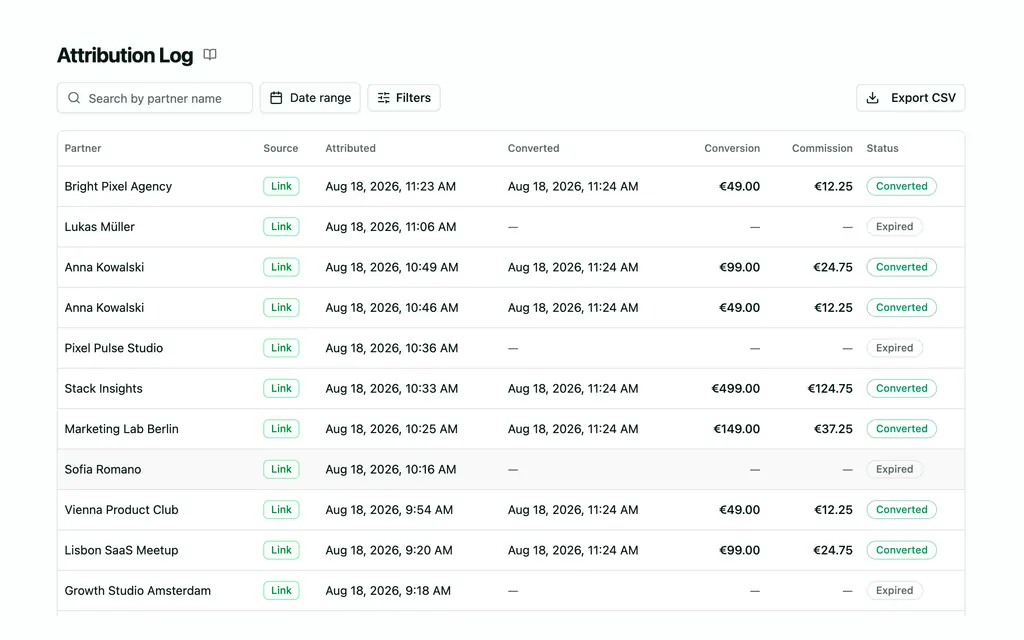Select the Bright Pixel Agency partner name

click(118, 186)
